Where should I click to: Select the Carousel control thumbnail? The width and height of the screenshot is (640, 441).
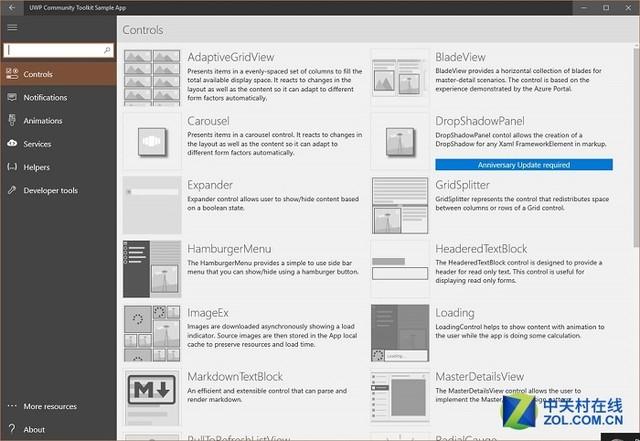coord(152,141)
